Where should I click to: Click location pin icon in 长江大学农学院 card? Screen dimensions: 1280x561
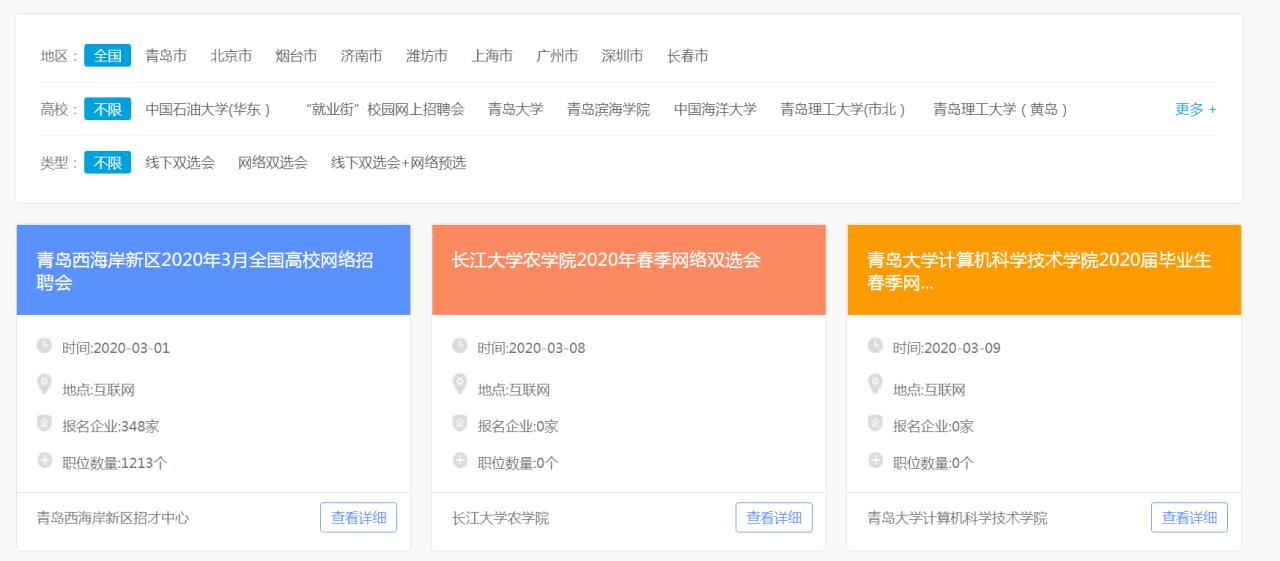(460, 384)
